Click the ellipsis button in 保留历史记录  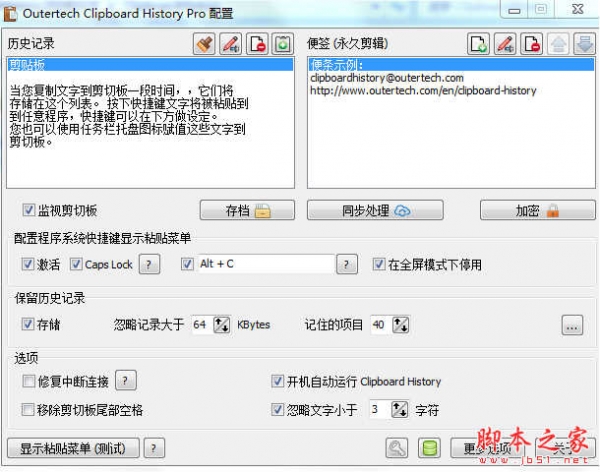572,325
